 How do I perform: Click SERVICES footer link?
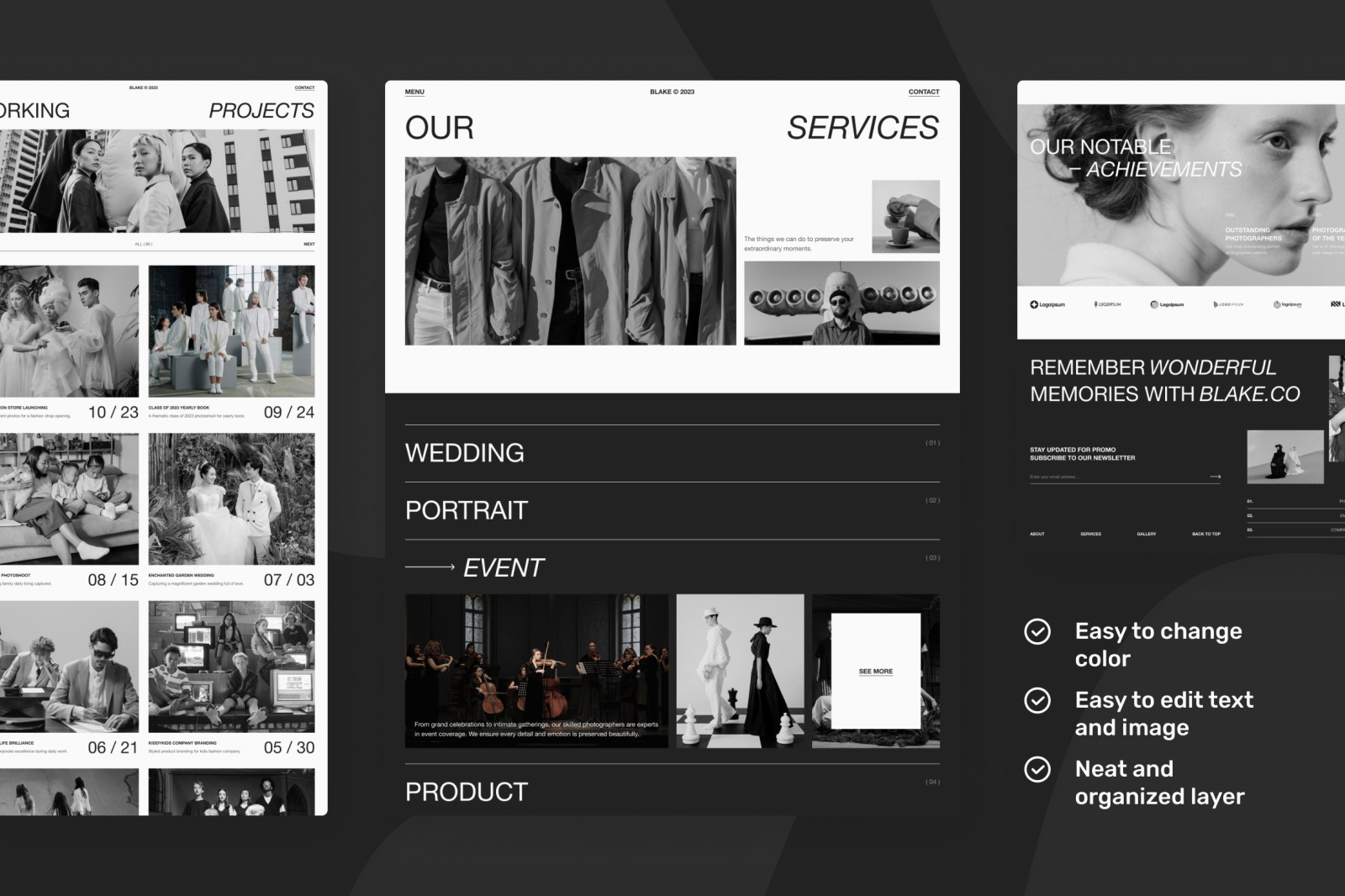(x=1090, y=534)
